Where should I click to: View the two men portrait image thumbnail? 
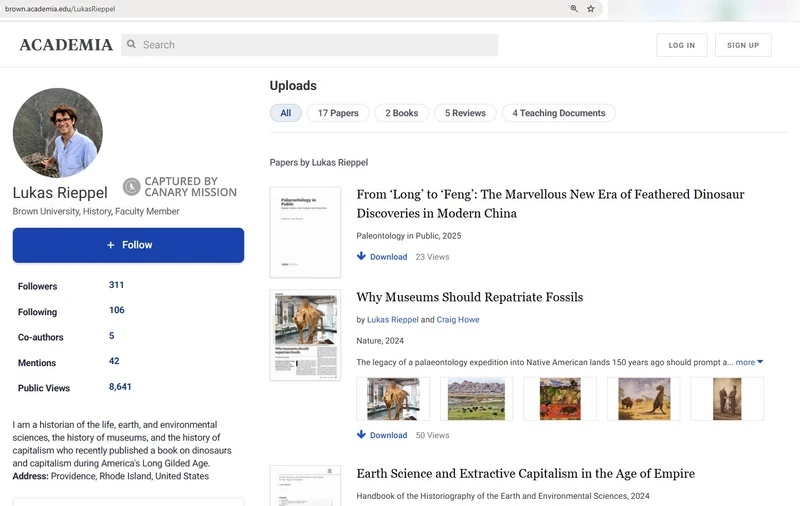tap(727, 399)
